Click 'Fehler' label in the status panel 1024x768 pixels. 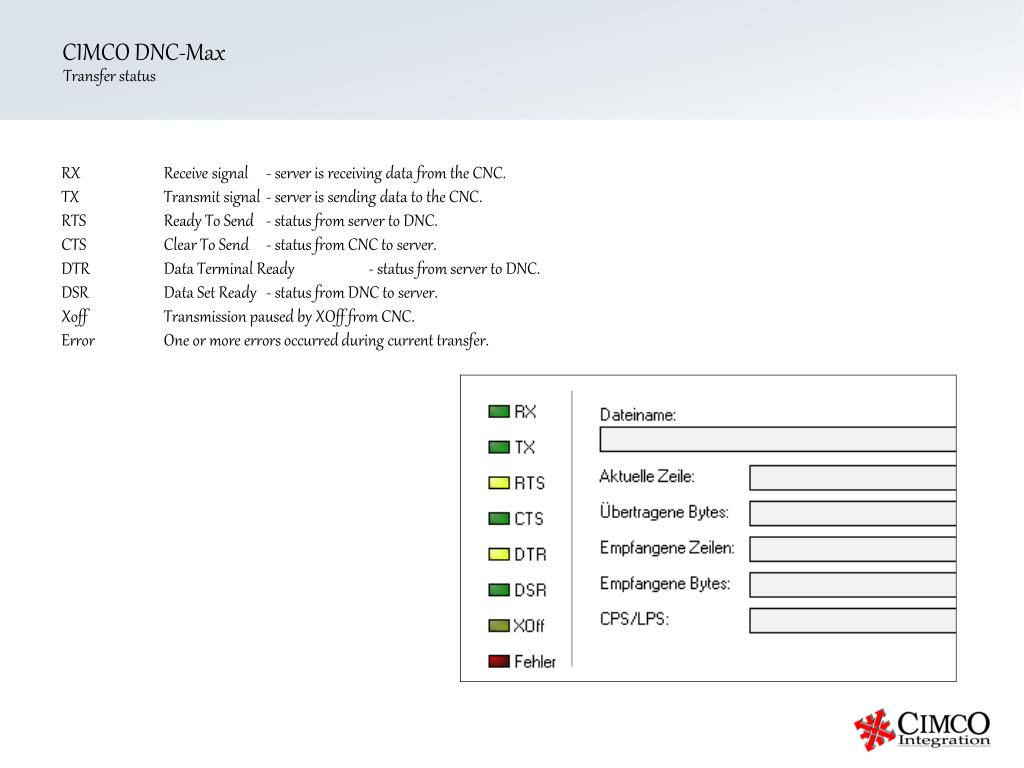tap(535, 662)
